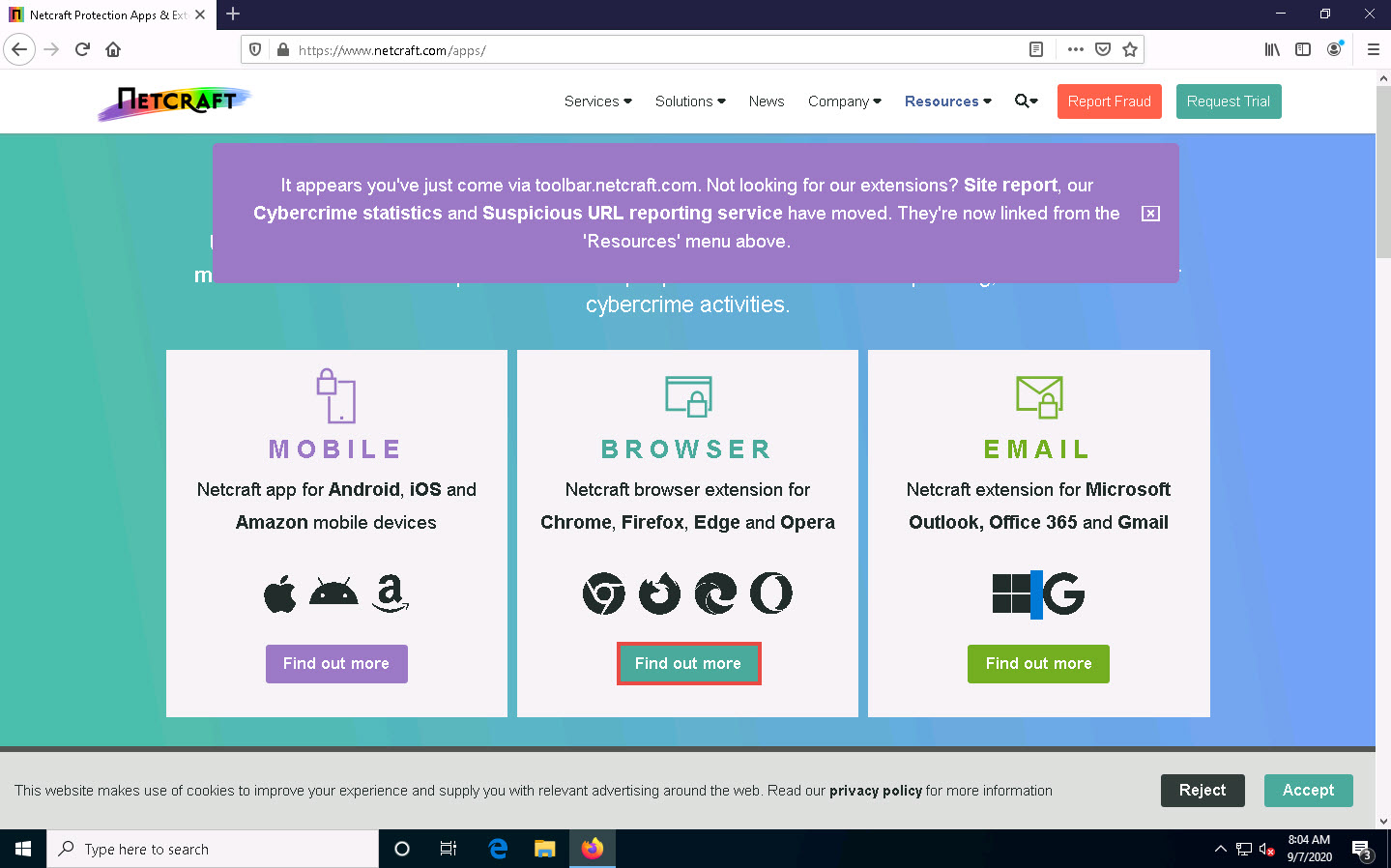Open the notification center icon
The width and height of the screenshot is (1391, 868).
point(1363,850)
